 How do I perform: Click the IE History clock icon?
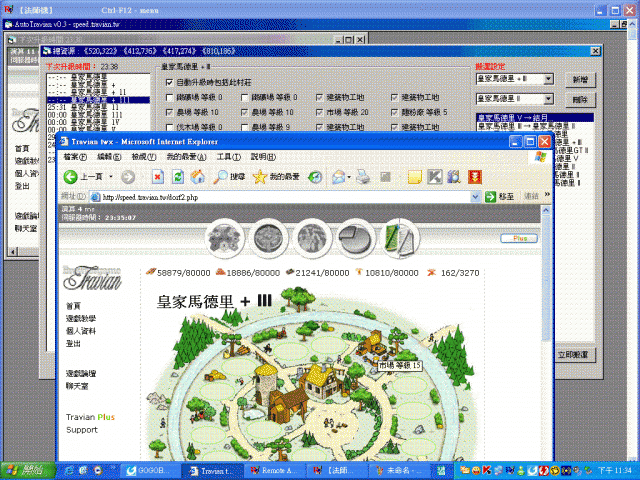[315, 177]
